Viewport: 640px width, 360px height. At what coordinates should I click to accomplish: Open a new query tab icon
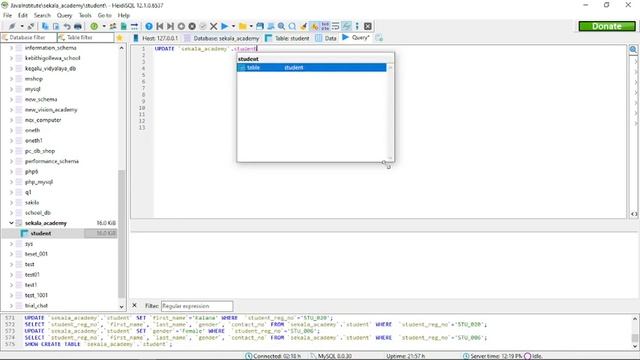[x=379, y=38]
